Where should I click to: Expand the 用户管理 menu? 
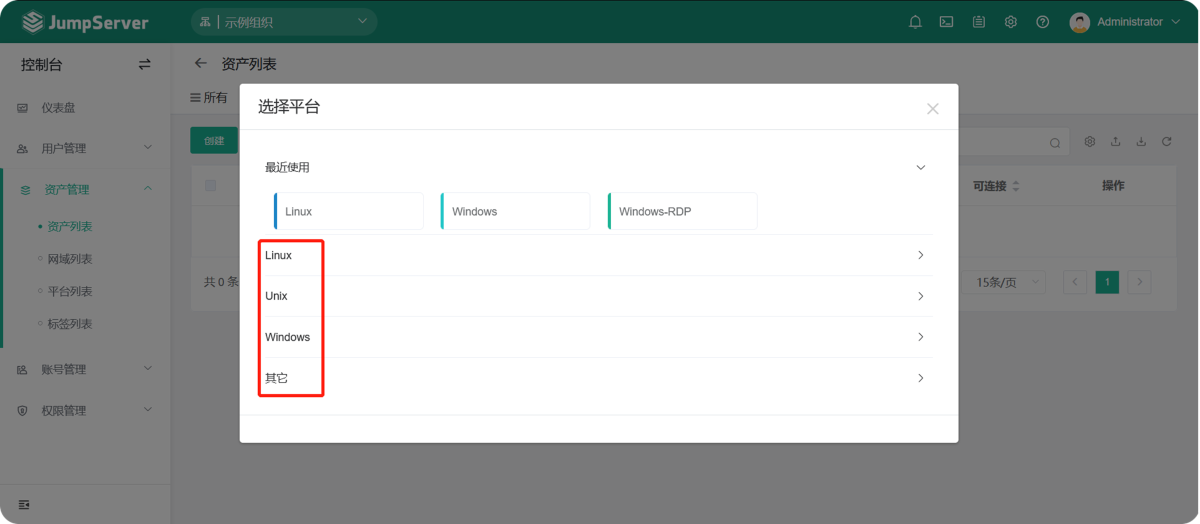pyautogui.click(x=148, y=148)
